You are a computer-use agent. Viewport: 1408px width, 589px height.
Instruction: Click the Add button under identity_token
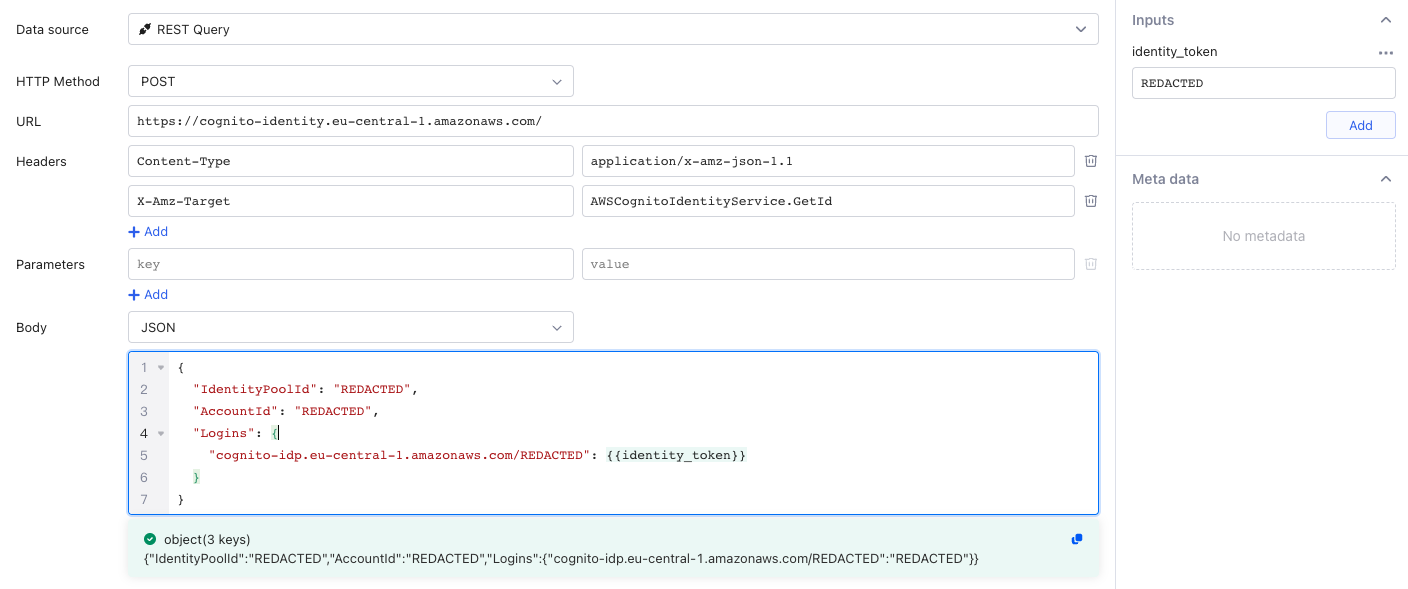[1360, 124]
